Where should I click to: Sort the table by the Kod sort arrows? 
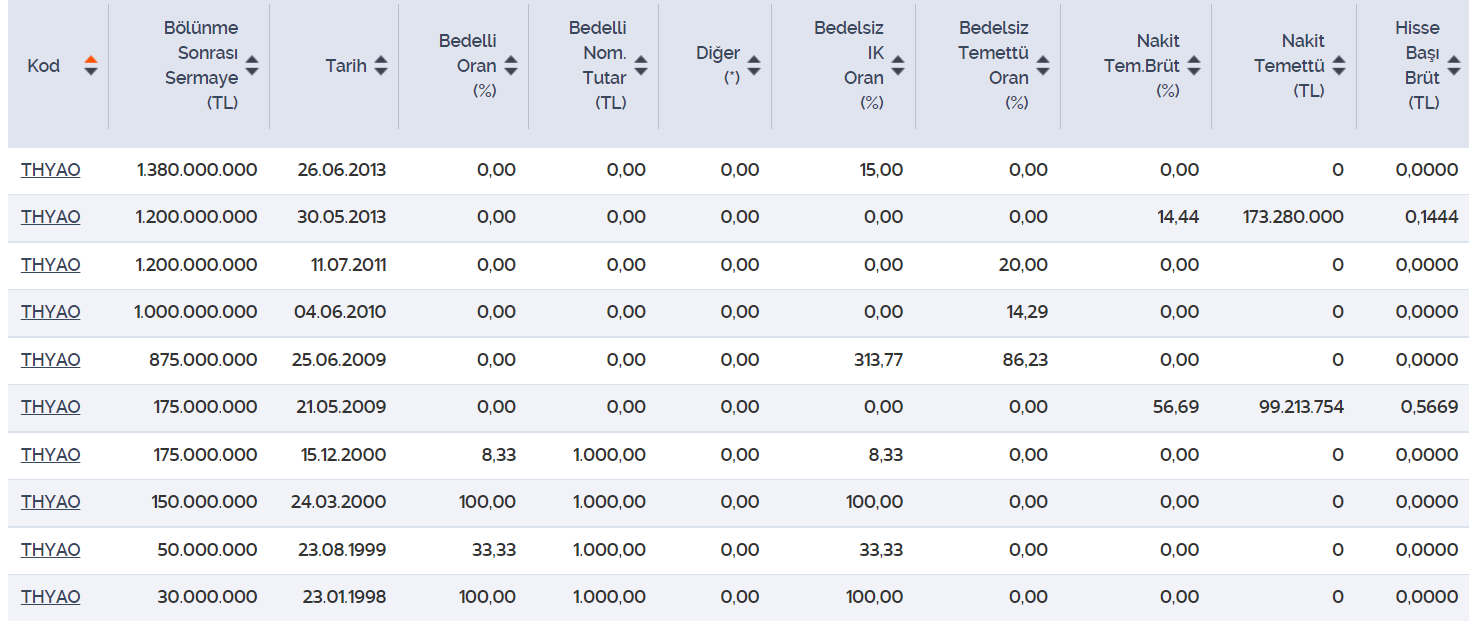coord(91,66)
